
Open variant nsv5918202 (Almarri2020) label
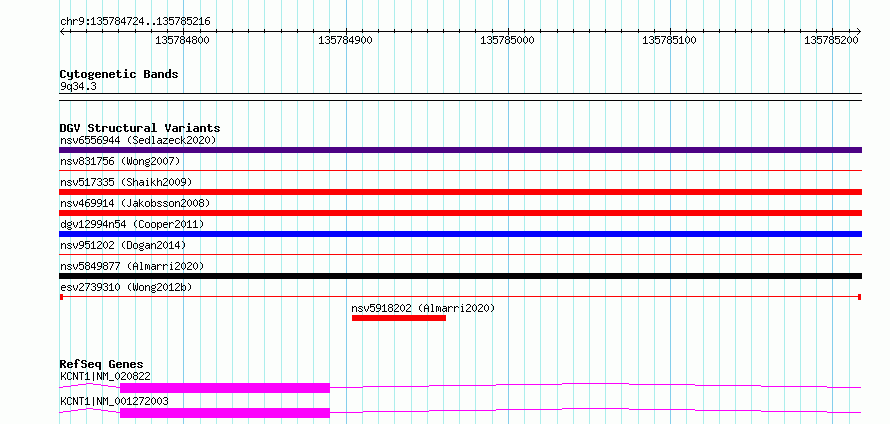[x=423, y=308]
